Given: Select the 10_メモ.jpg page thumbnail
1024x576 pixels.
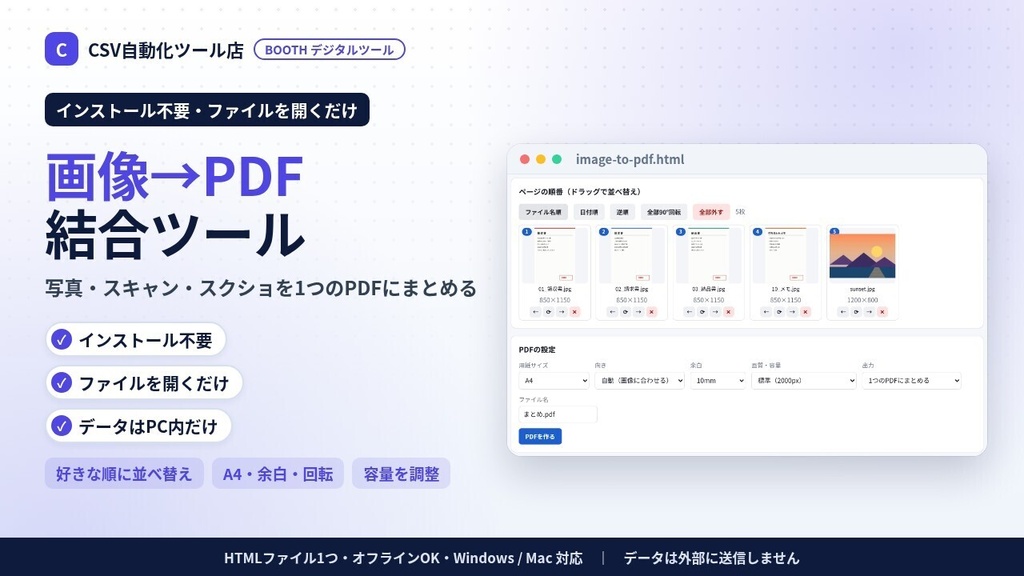Looking at the screenshot, I should [x=786, y=255].
